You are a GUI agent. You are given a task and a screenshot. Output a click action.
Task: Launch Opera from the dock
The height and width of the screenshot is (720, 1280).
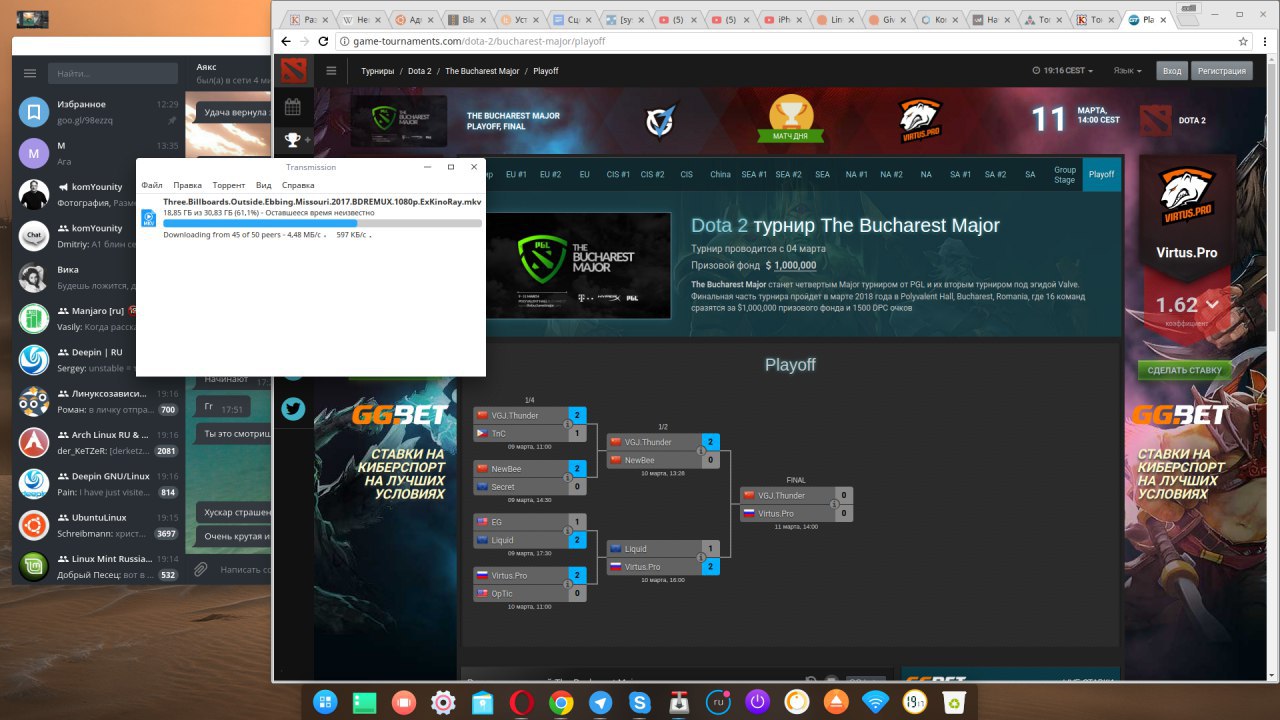coord(521,702)
